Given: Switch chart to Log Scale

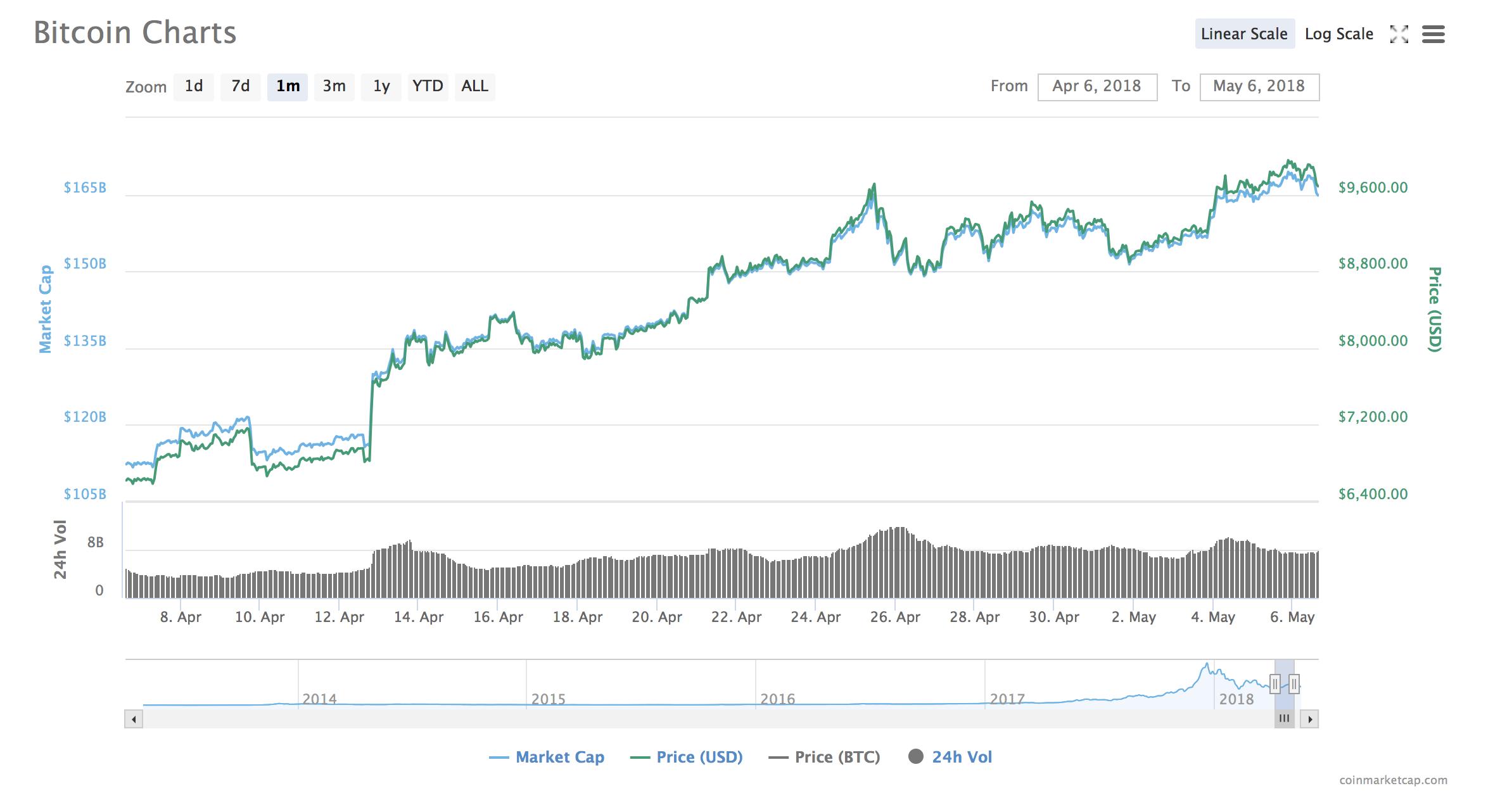Looking at the screenshot, I should coord(1339,34).
